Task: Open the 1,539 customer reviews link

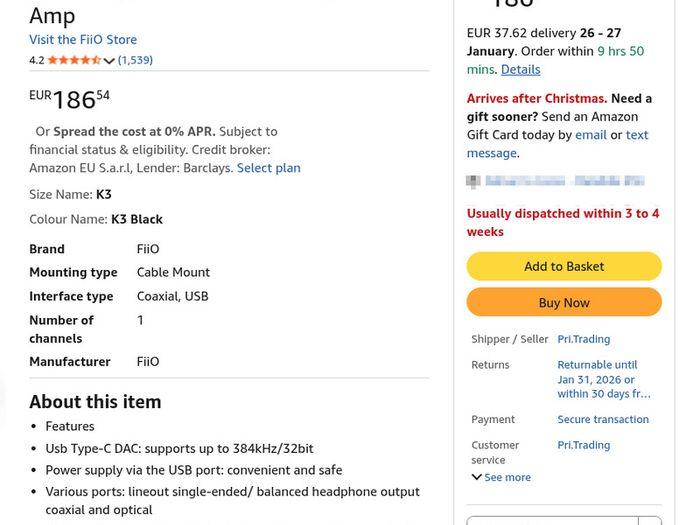Action: coord(135,60)
